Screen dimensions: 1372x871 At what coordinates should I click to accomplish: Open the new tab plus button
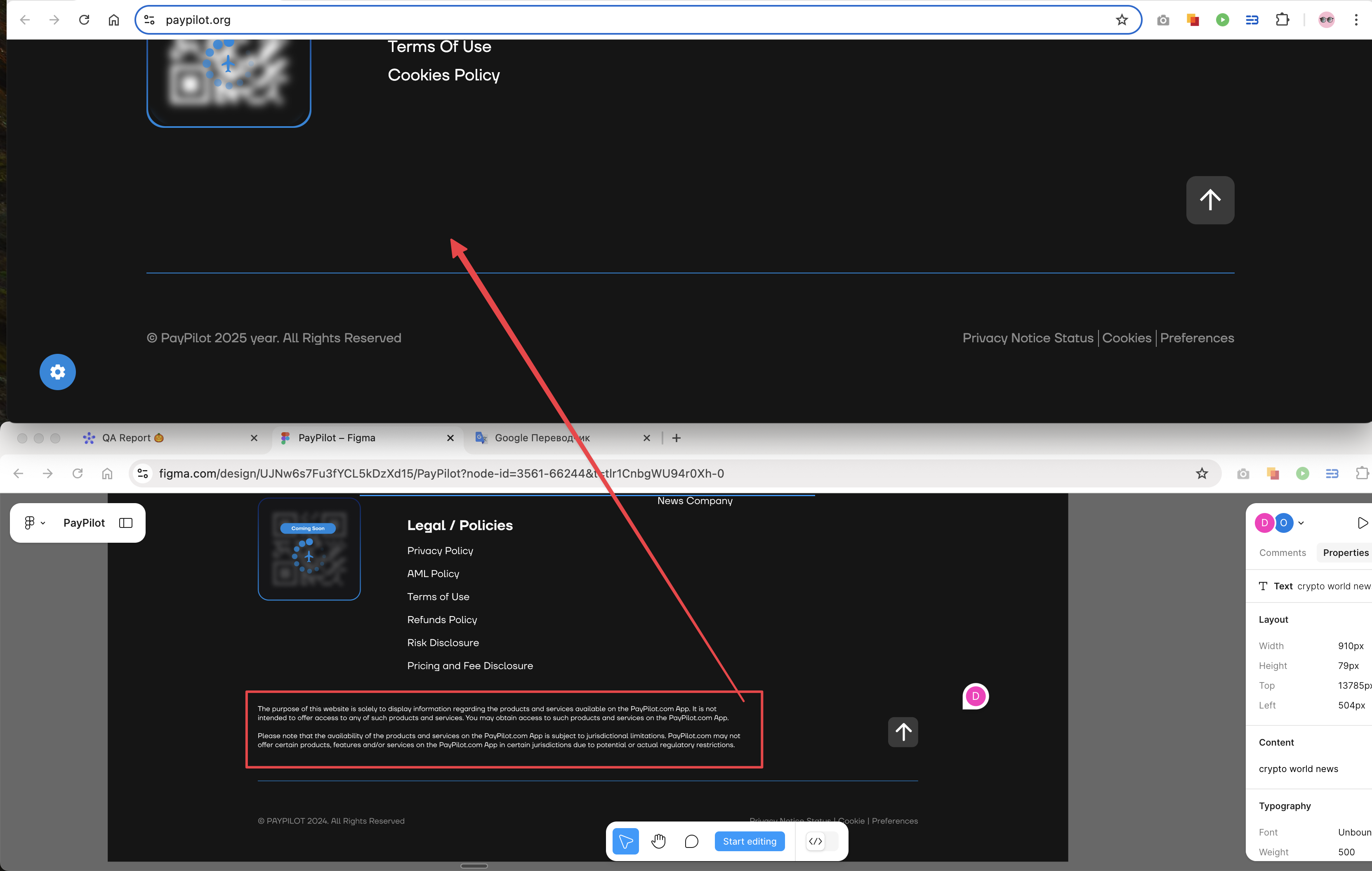677,438
